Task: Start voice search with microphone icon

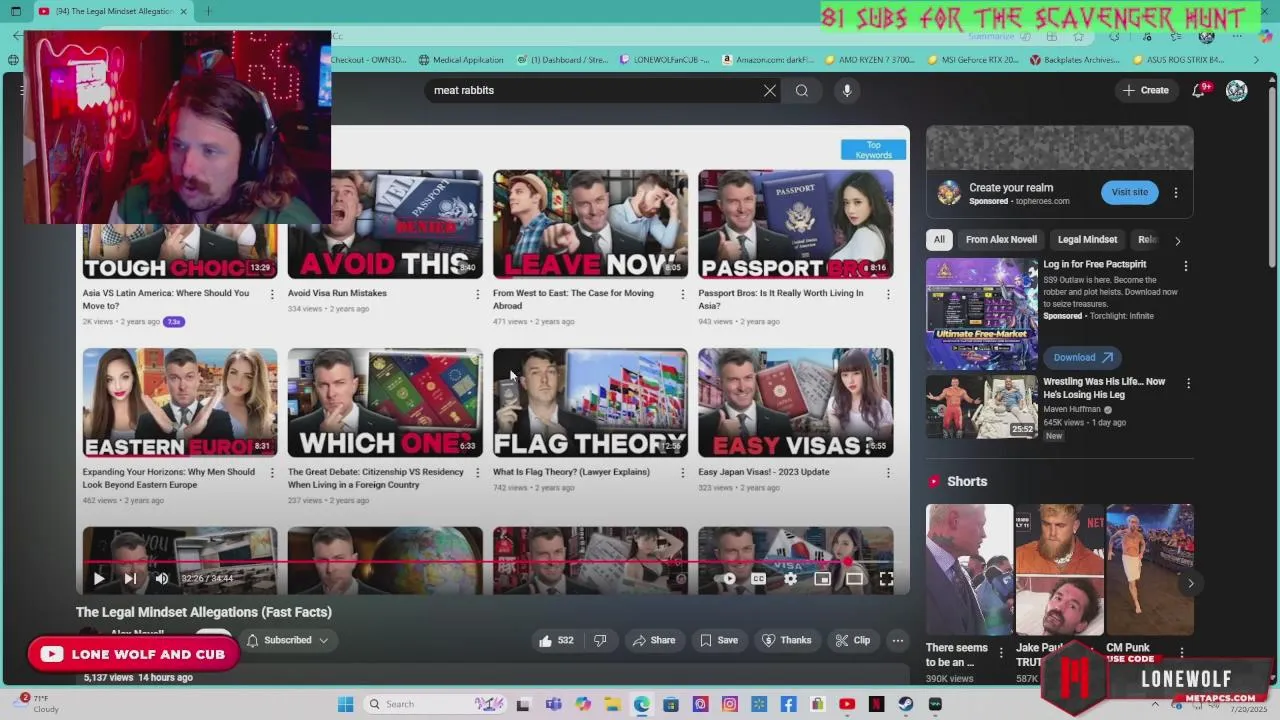Action: click(847, 90)
